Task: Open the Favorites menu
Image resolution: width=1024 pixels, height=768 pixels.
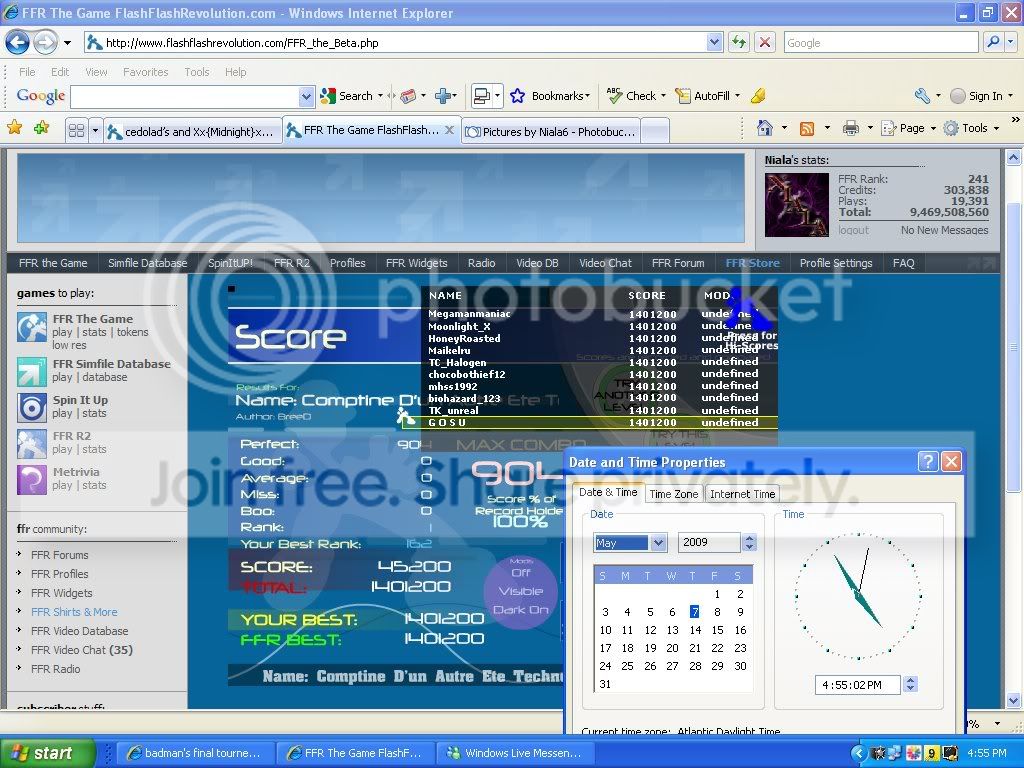Action: pos(145,72)
